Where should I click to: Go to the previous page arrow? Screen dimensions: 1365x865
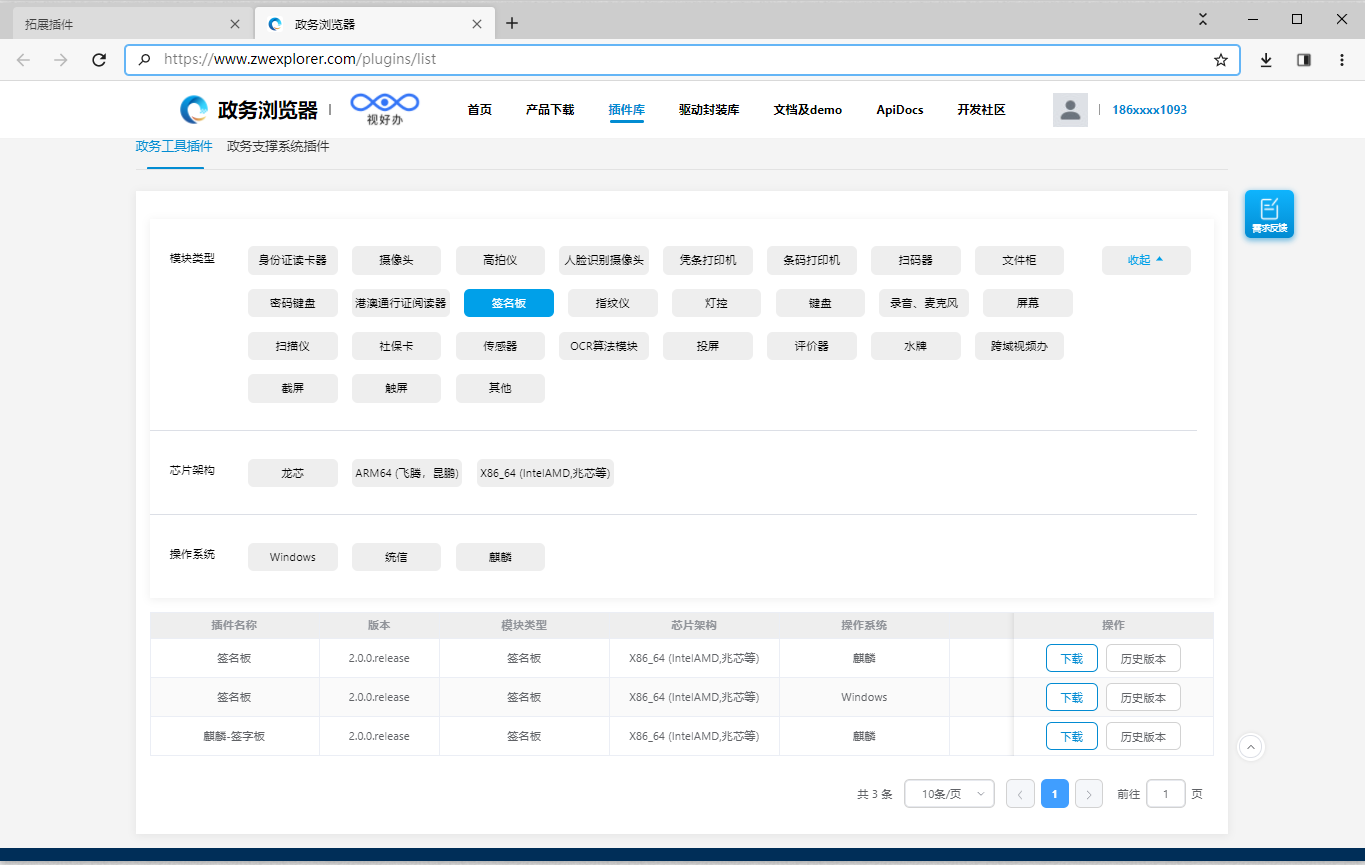(1020, 794)
